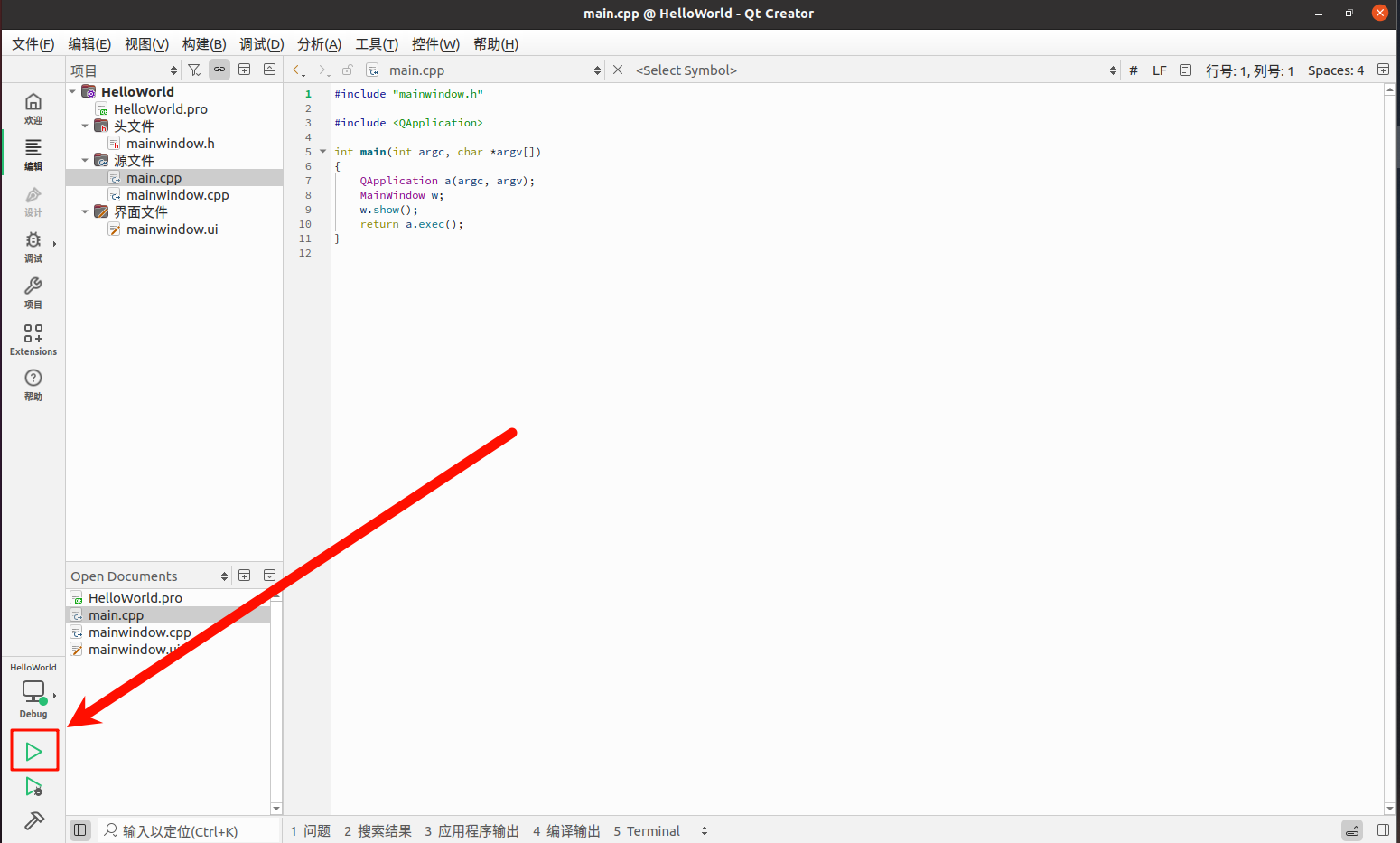Screen dimensions: 1400x843
Task: Select mainwindow.h in the project tree
Action: click(x=171, y=143)
